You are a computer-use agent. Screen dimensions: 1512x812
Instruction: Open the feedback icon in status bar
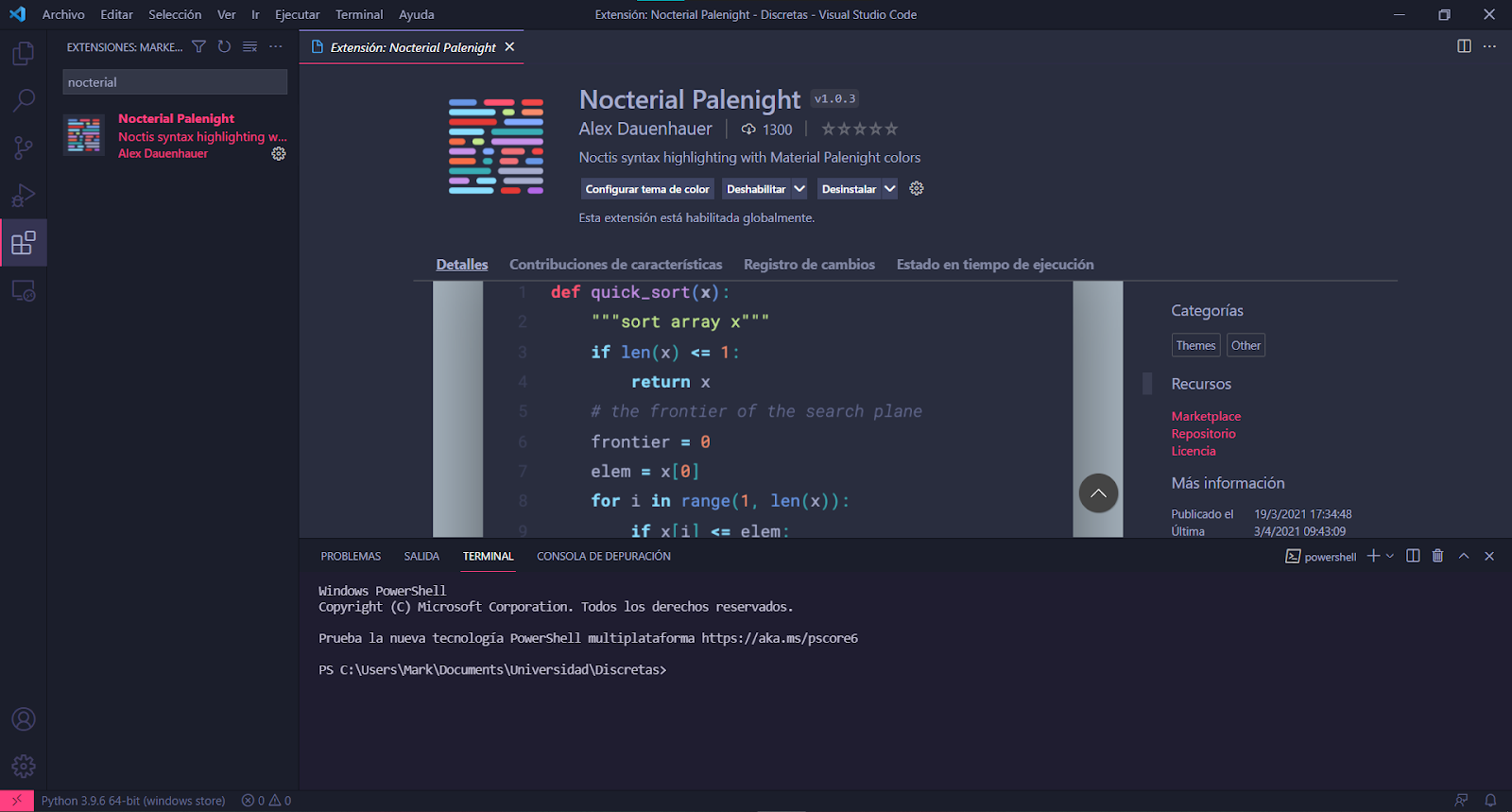click(1462, 801)
